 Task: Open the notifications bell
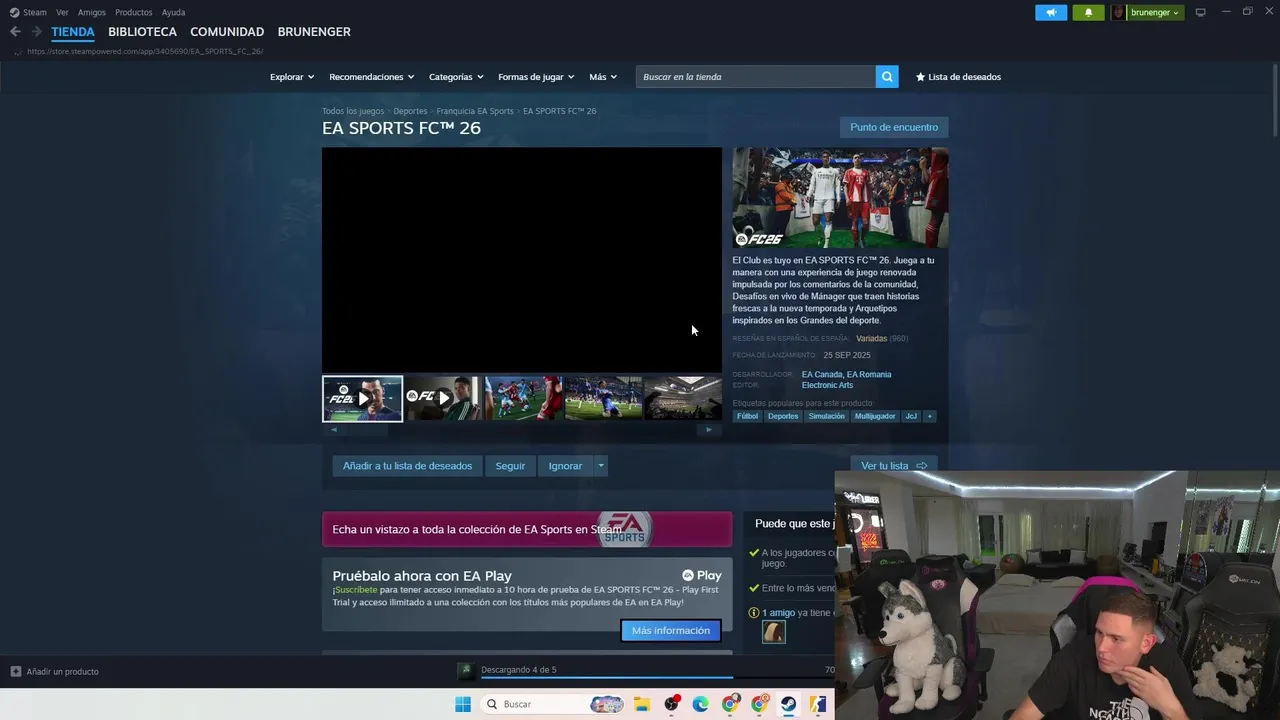[1089, 13]
